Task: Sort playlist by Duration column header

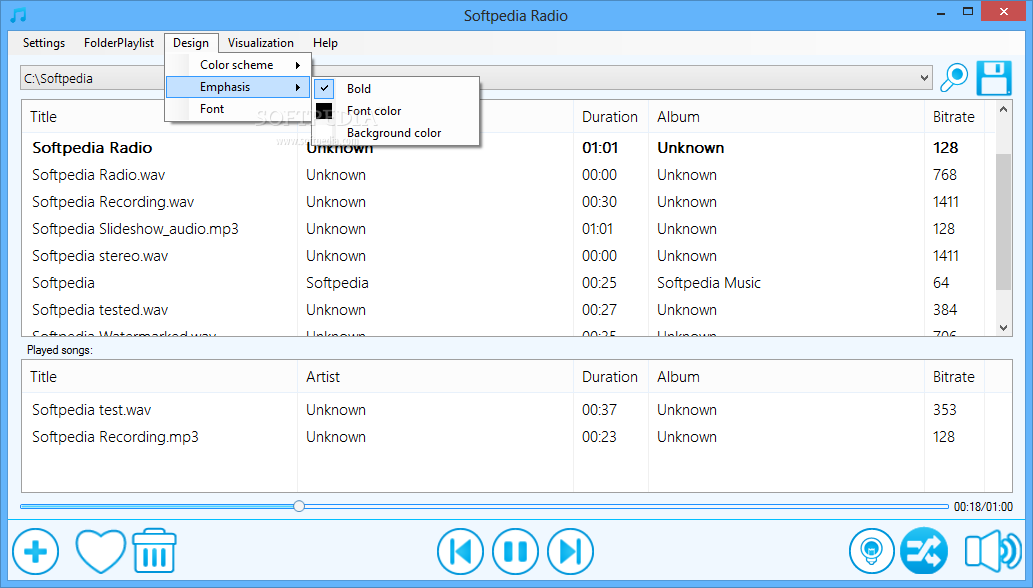Action: pos(610,117)
